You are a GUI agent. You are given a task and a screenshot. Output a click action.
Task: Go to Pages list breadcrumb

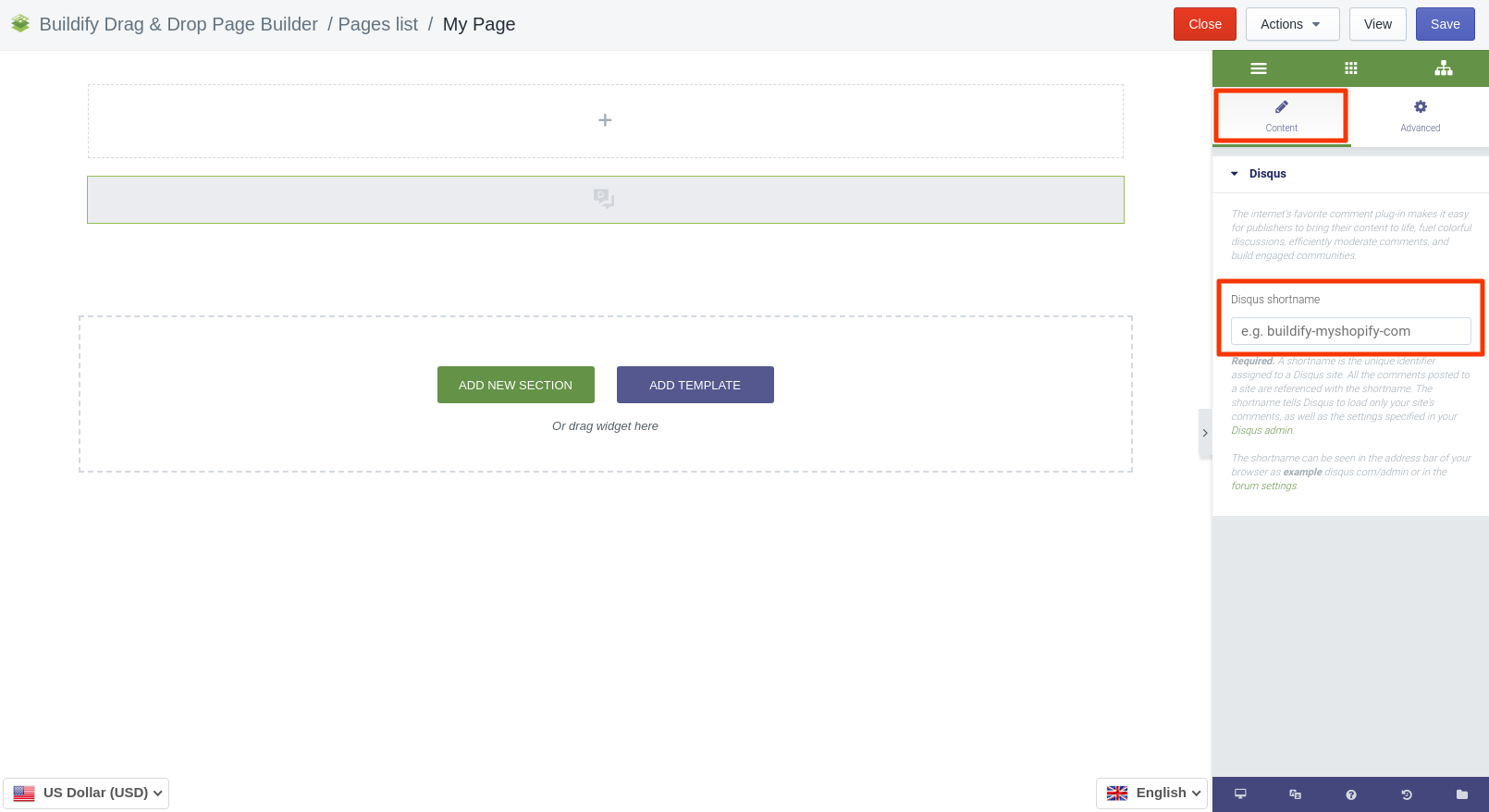(x=377, y=24)
